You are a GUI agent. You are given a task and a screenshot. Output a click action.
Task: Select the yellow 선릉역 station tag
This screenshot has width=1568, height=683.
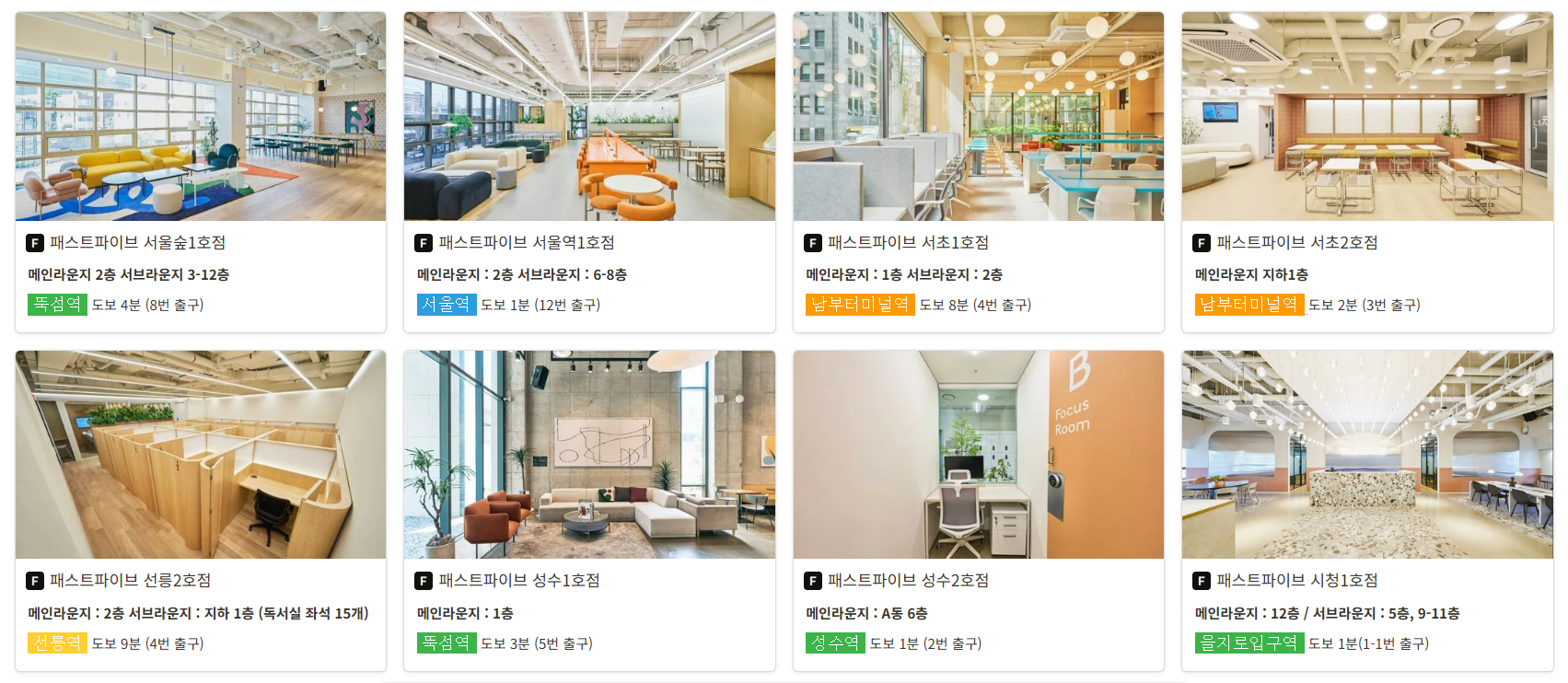(57, 643)
